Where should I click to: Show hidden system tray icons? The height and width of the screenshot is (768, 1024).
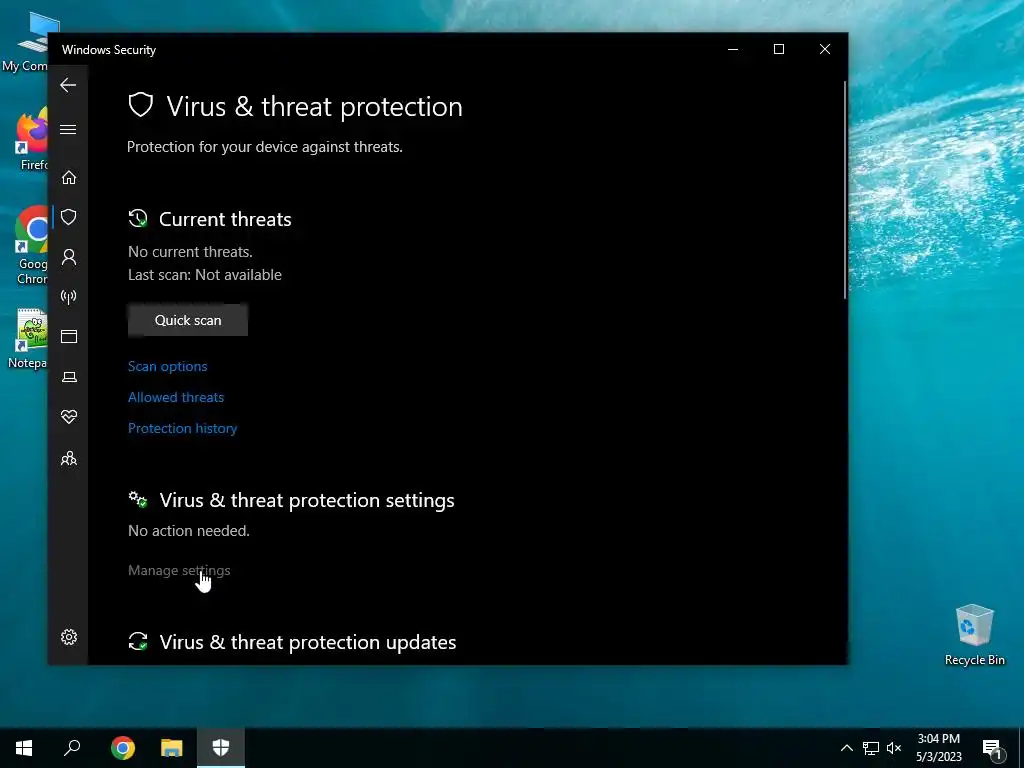tap(846, 748)
